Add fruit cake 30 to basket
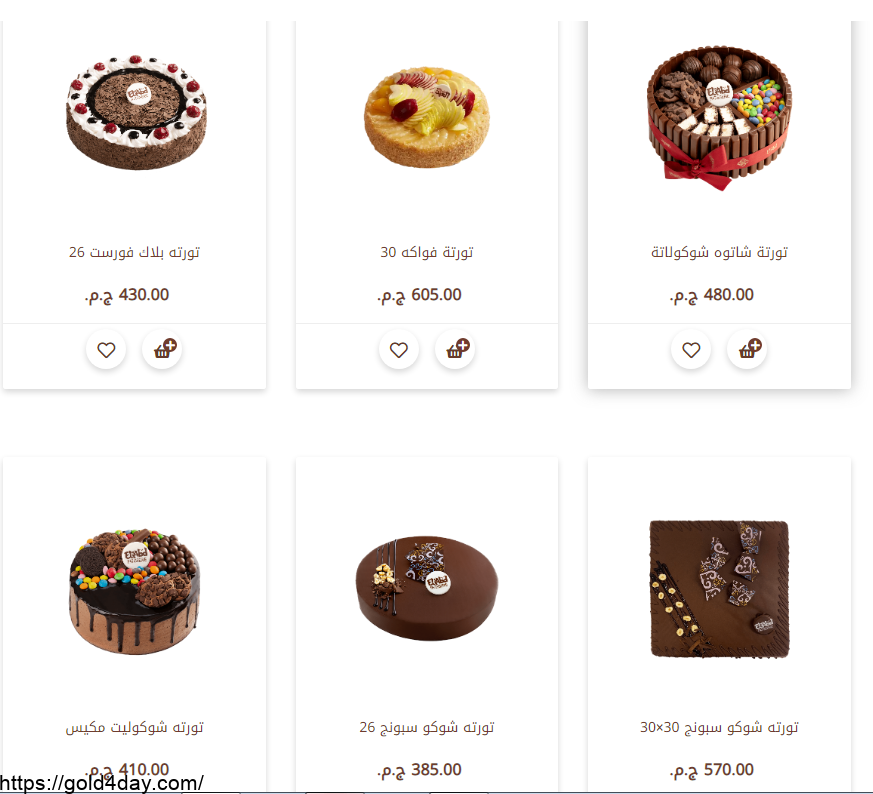Image resolution: width=873 pixels, height=794 pixels. [x=455, y=350]
